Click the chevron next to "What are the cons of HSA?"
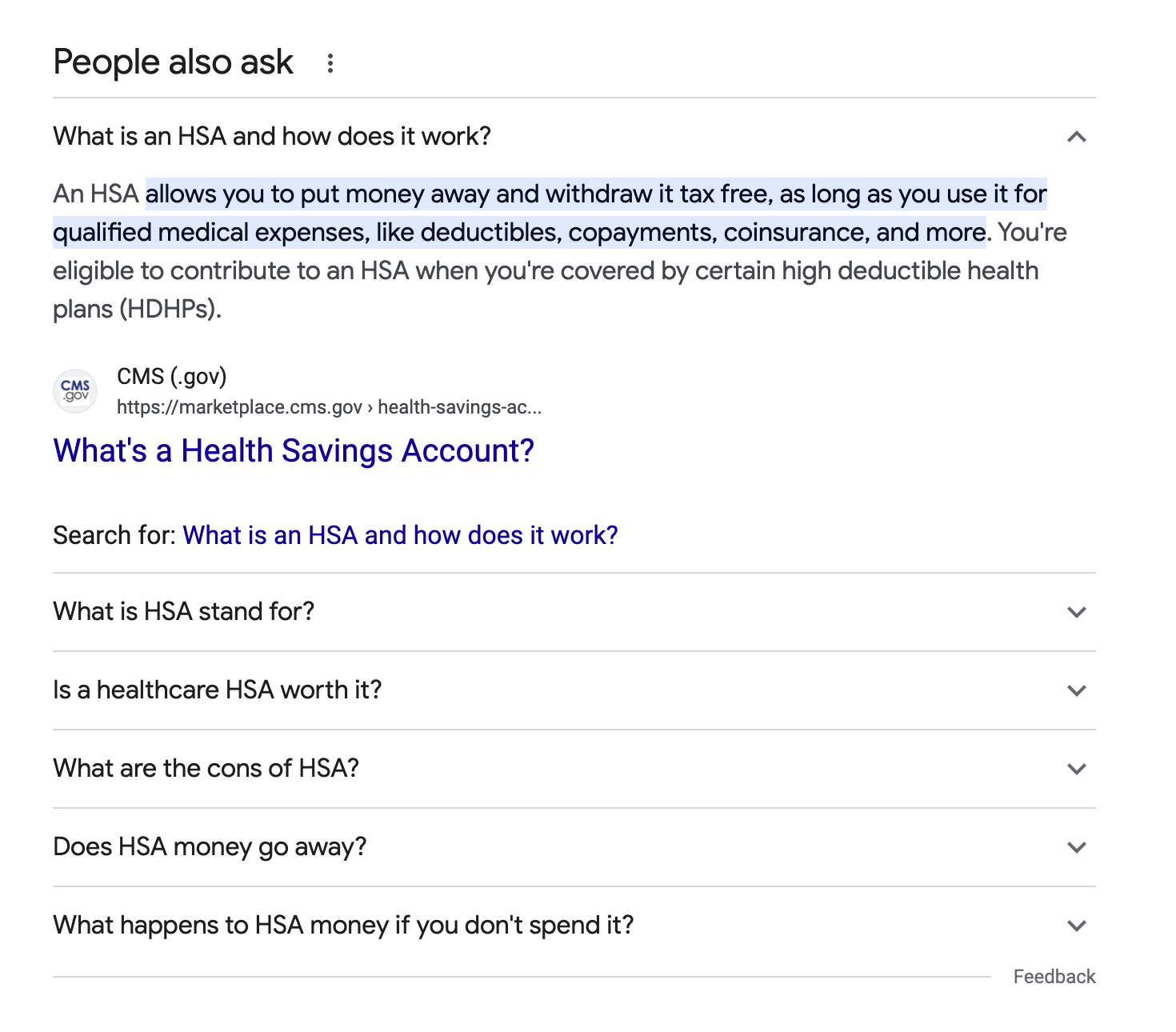 tap(1077, 769)
